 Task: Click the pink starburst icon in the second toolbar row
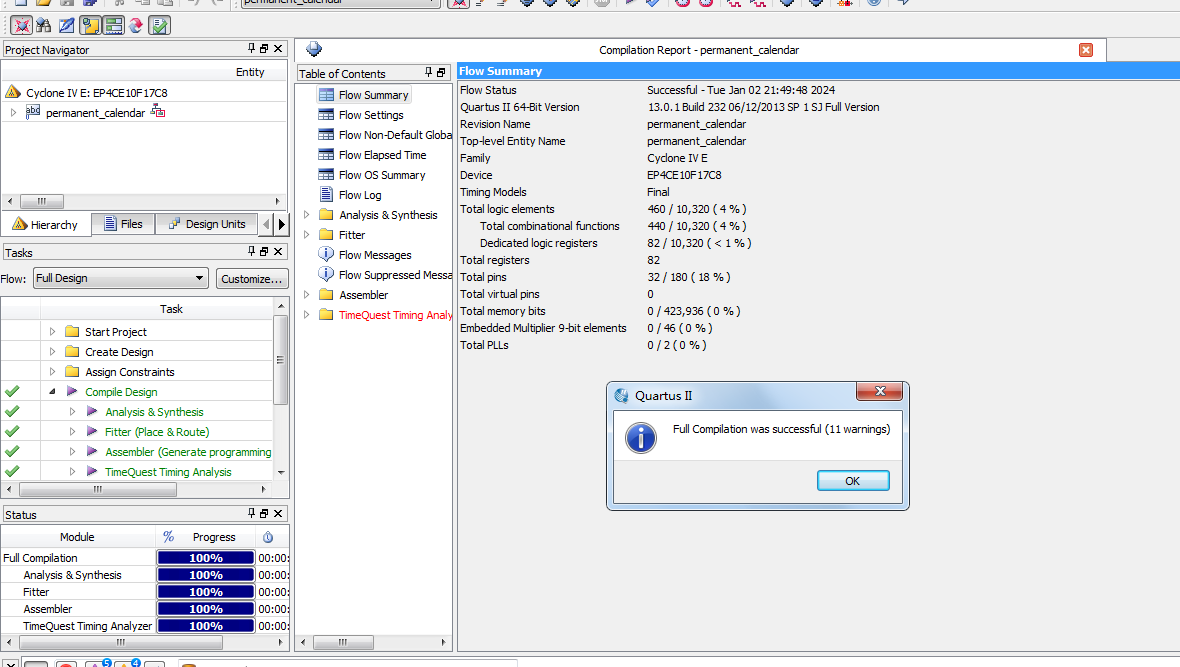tap(21, 26)
